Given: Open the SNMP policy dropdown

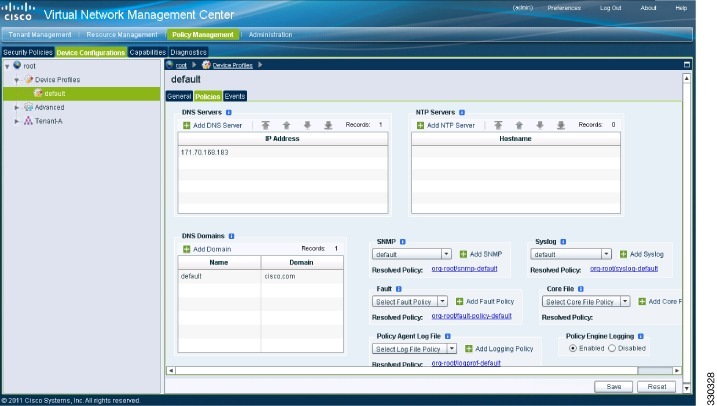Looking at the screenshot, I should tap(446, 254).
